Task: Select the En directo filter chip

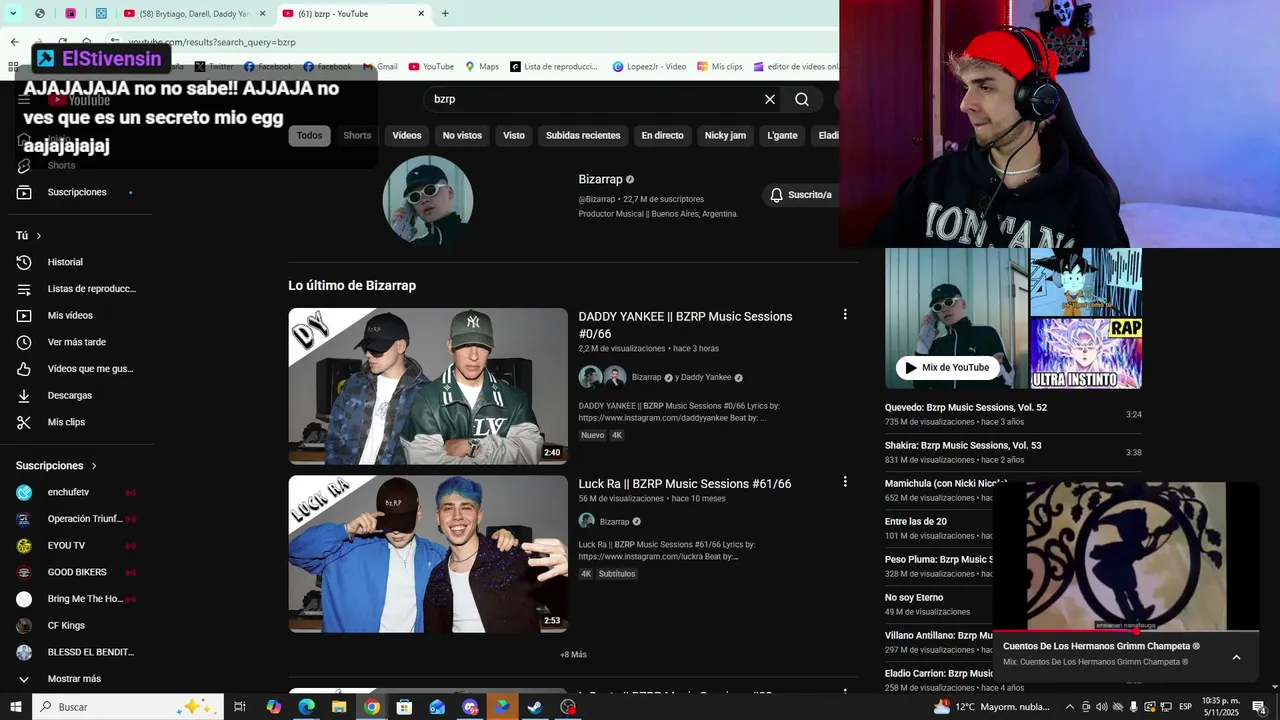Action: pyautogui.click(x=663, y=135)
